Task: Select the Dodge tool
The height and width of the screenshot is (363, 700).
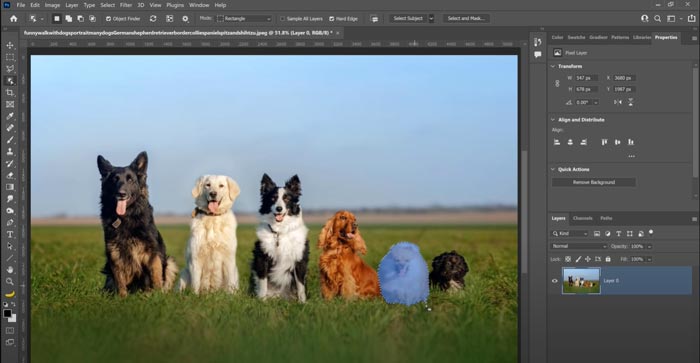Action: coord(10,210)
